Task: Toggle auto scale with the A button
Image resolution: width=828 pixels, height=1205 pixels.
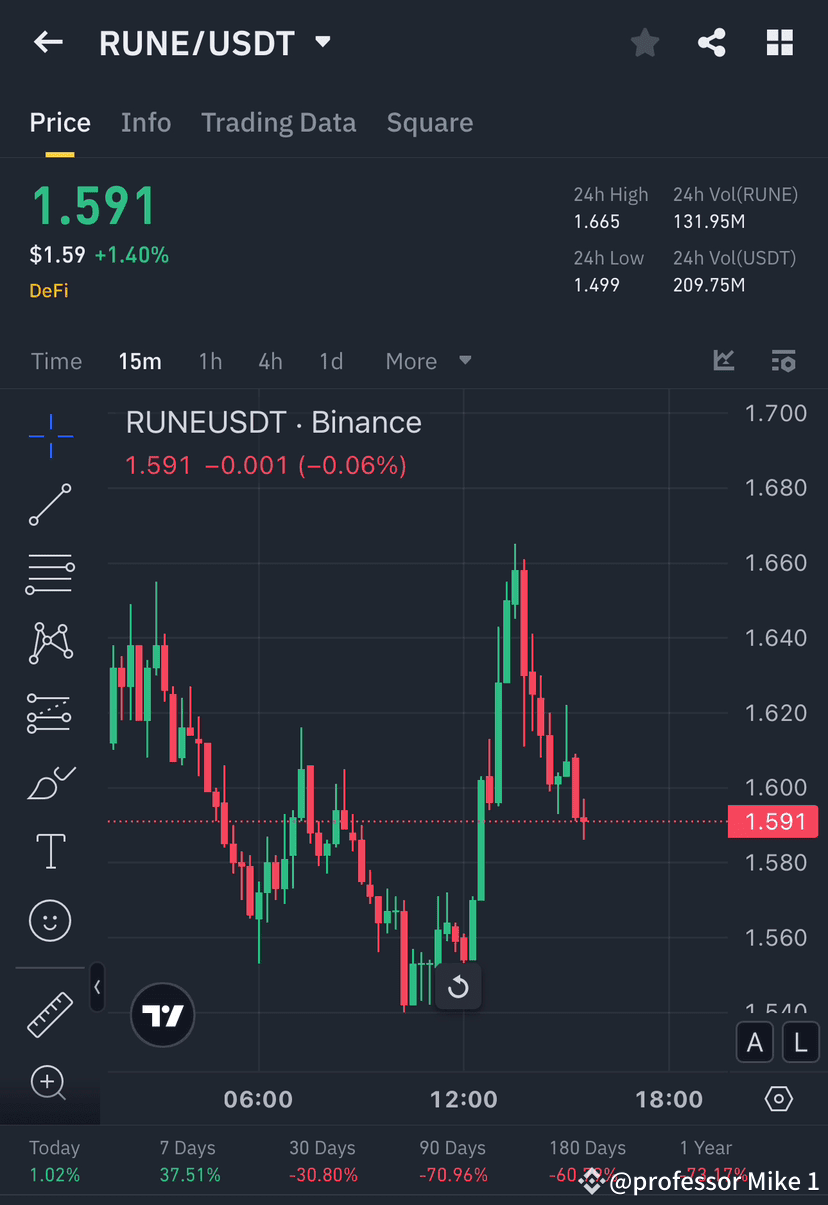Action: 754,1042
